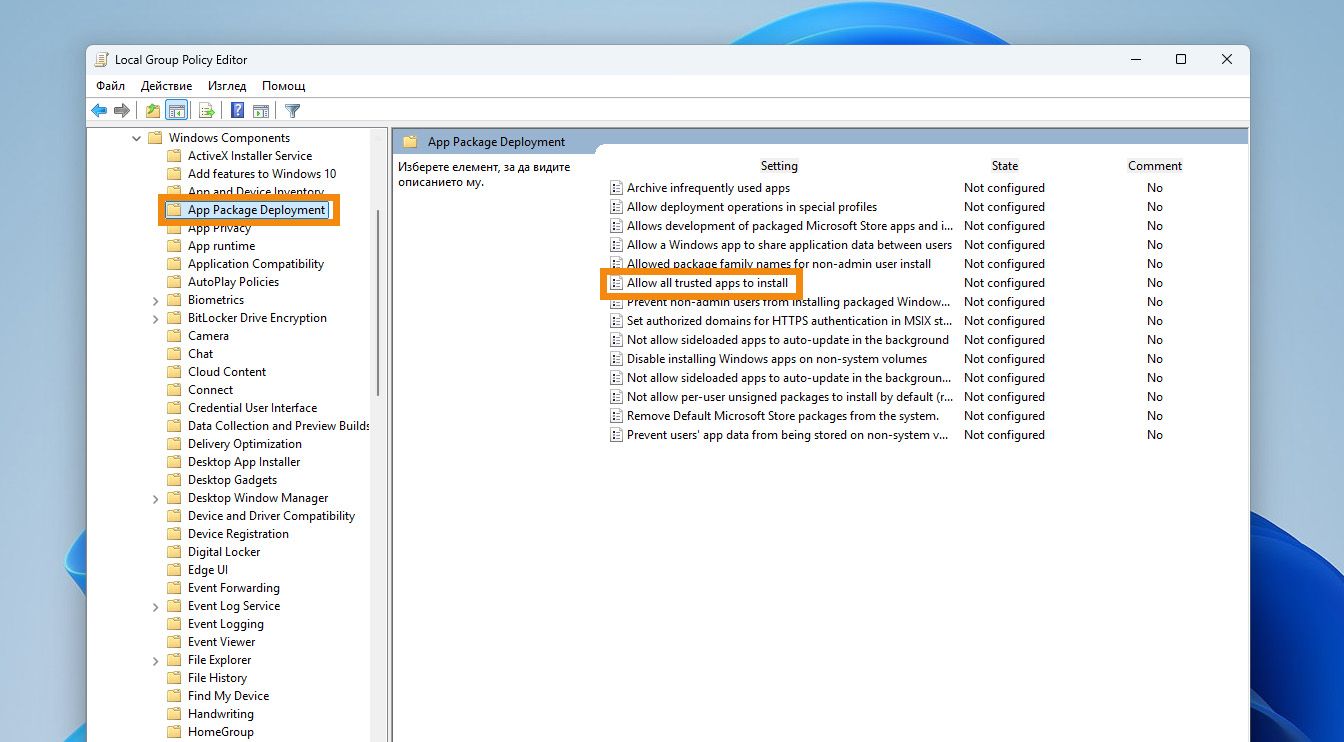Click the folder icon beside Cloud Content
Image resolution: width=1344 pixels, height=742 pixels.
(175, 372)
